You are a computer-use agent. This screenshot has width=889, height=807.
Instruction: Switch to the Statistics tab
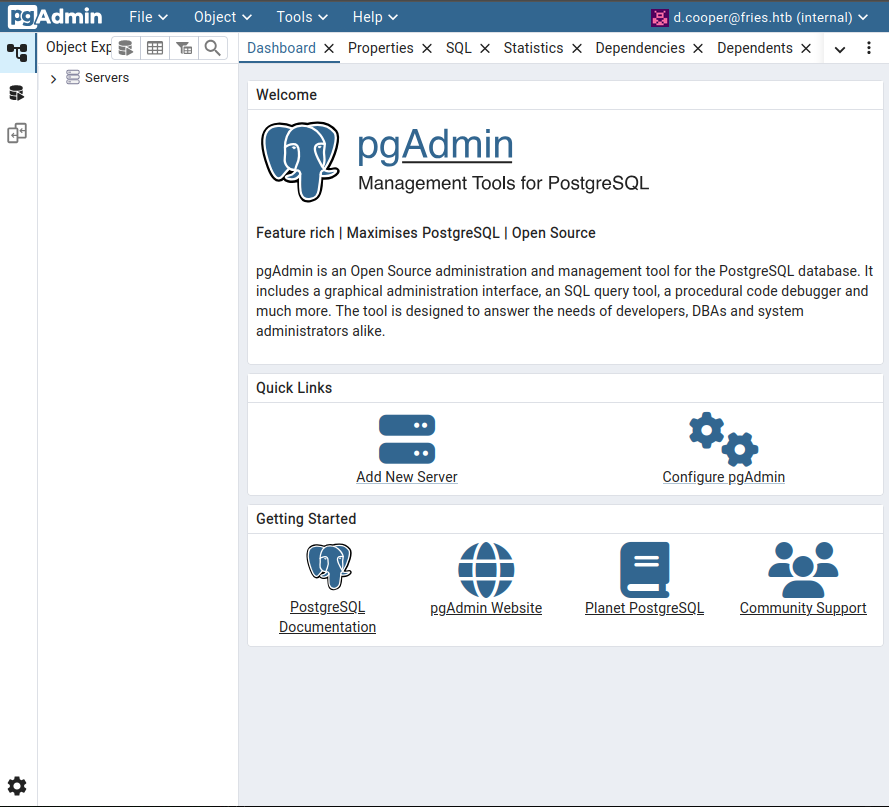[533, 48]
